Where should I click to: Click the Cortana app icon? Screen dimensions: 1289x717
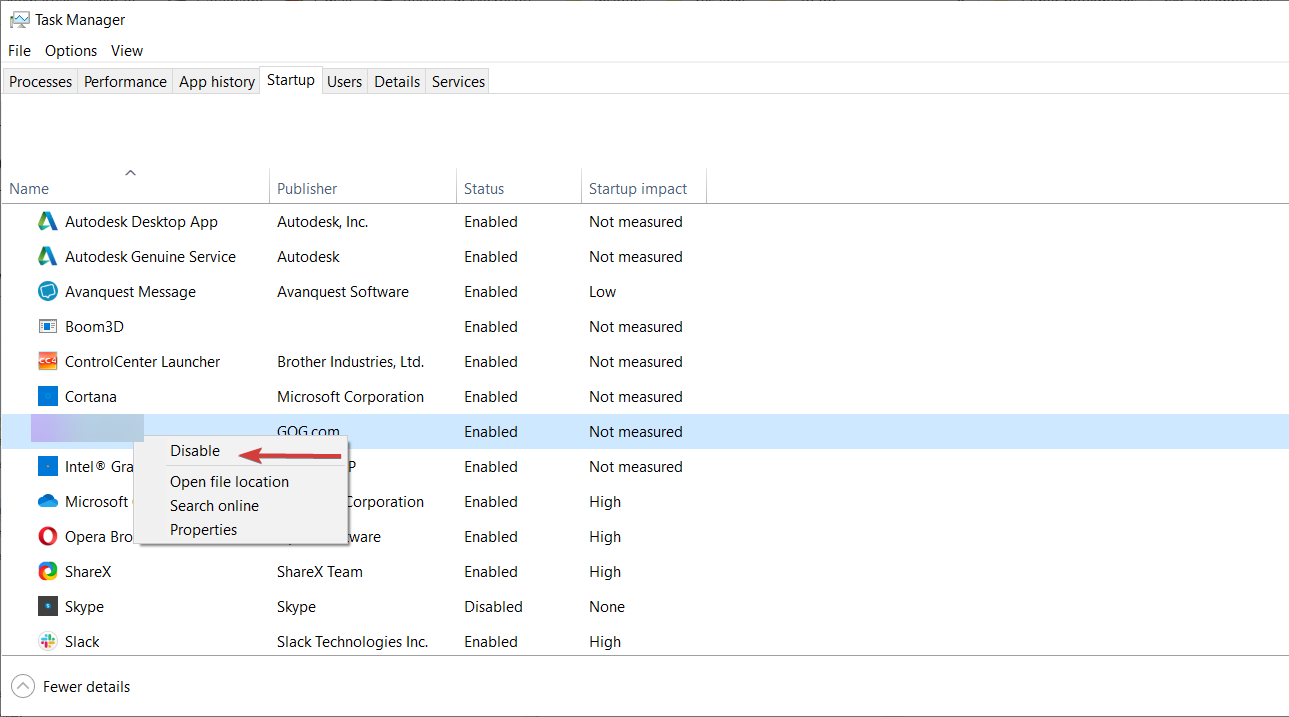(x=47, y=397)
